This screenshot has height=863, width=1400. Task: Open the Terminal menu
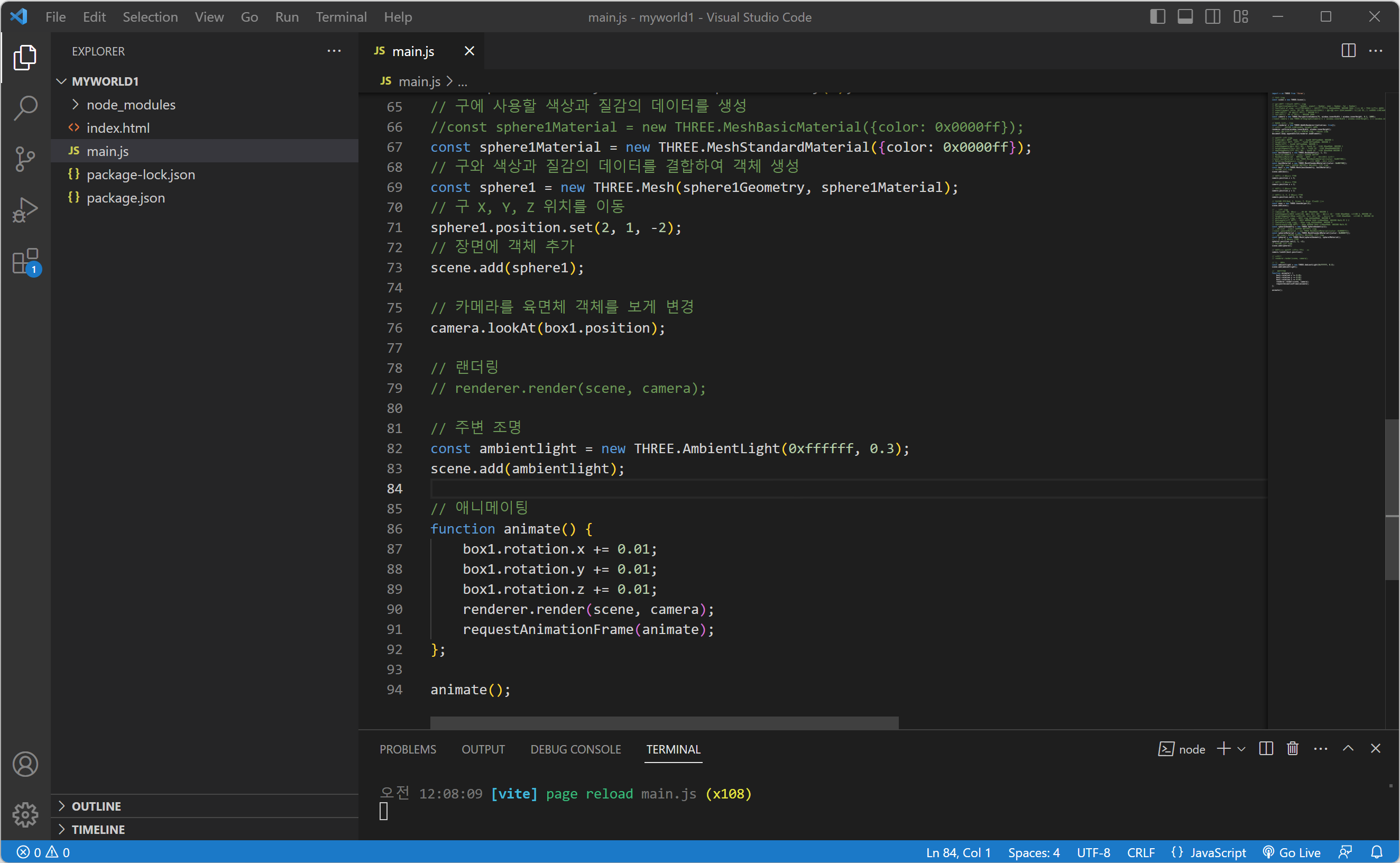(x=340, y=16)
